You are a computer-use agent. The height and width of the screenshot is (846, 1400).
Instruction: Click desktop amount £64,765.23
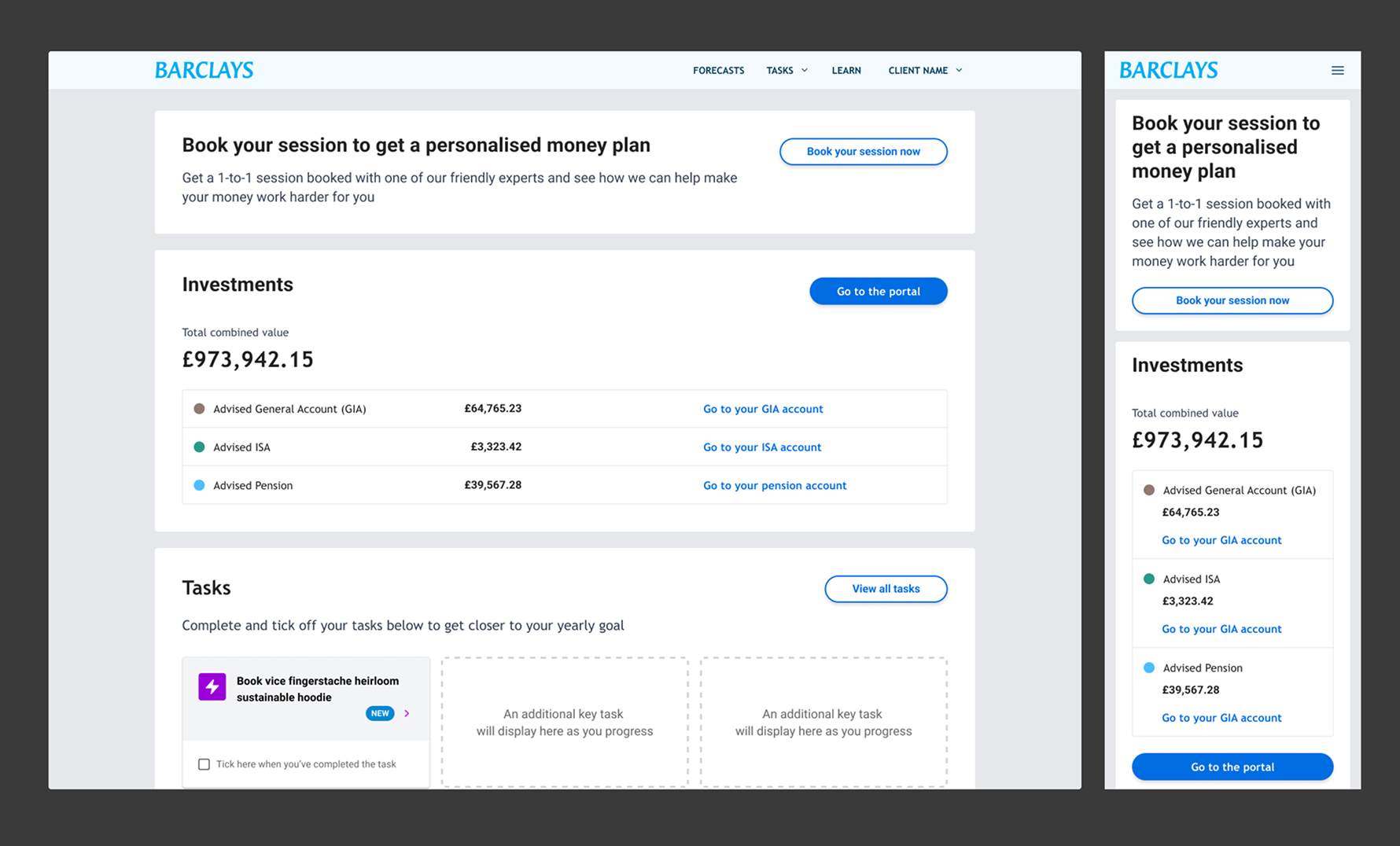tap(492, 409)
